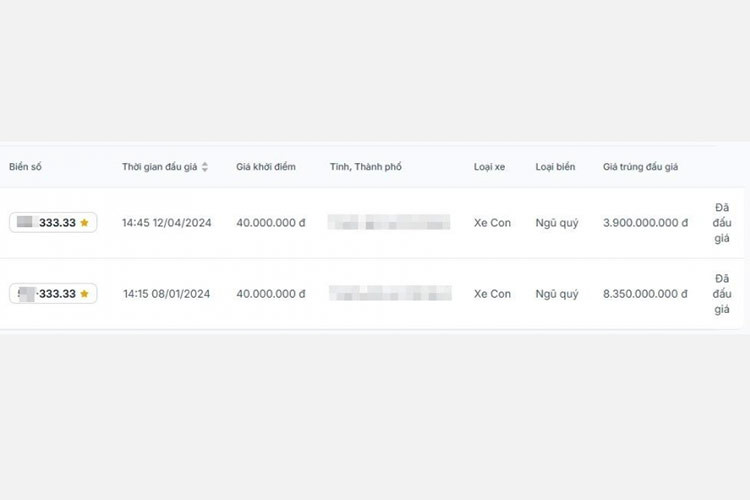Click Đã đấu giá status in the 8.350.000.000 đ row
This screenshot has width=750, height=500.
click(722, 294)
